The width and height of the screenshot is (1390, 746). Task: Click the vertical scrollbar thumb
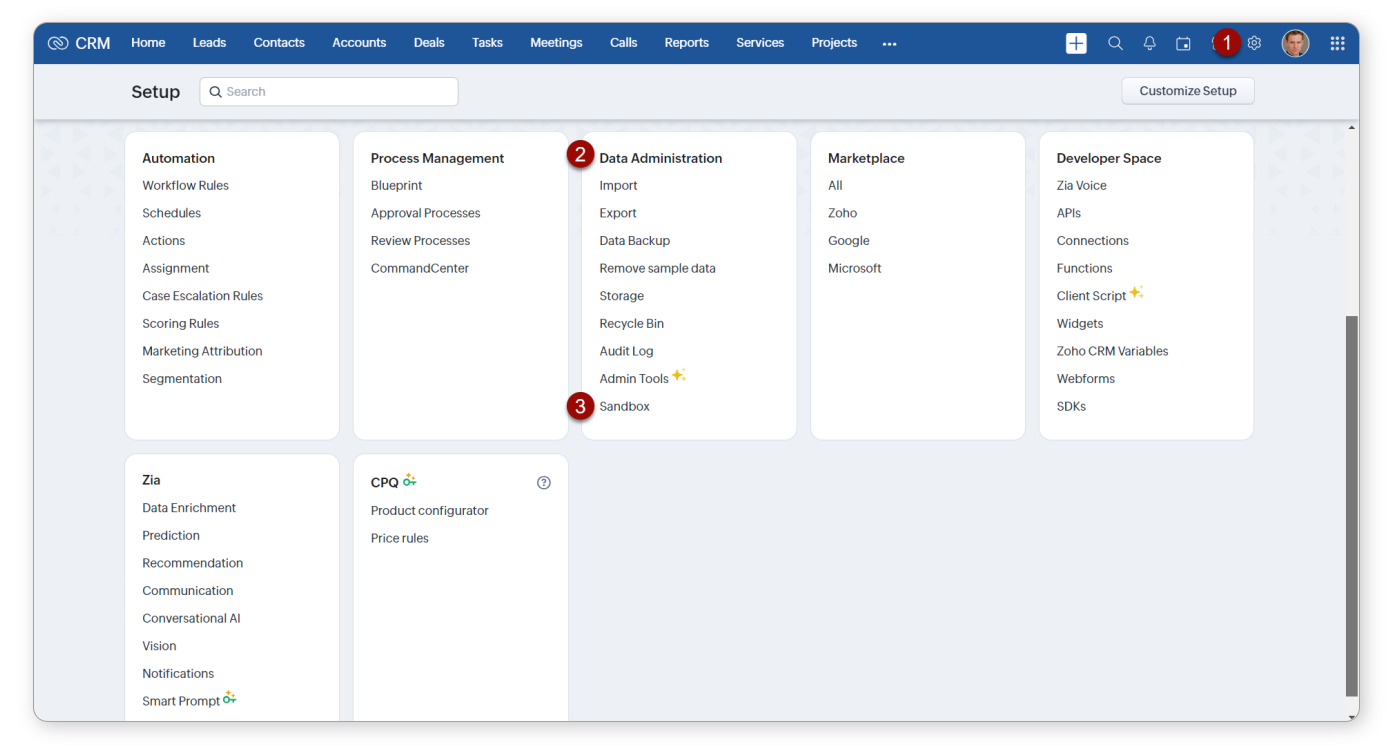[x=1352, y=505]
